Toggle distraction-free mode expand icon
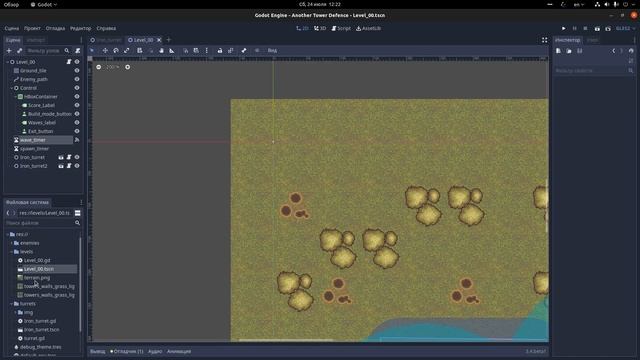The height and width of the screenshot is (360, 640). point(544,40)
